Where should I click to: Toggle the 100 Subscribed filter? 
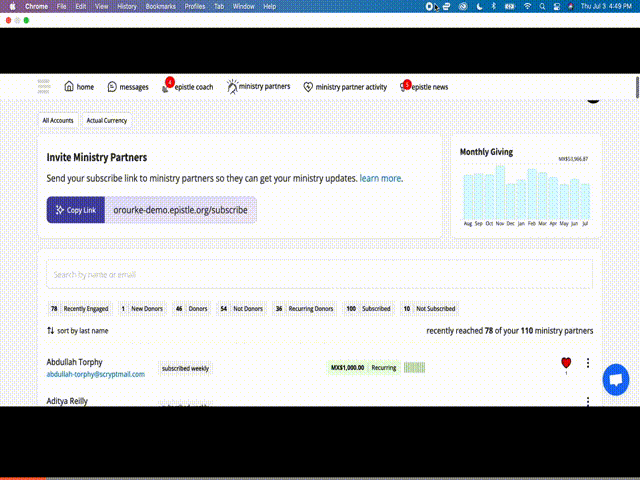click(x=369, y=309)
